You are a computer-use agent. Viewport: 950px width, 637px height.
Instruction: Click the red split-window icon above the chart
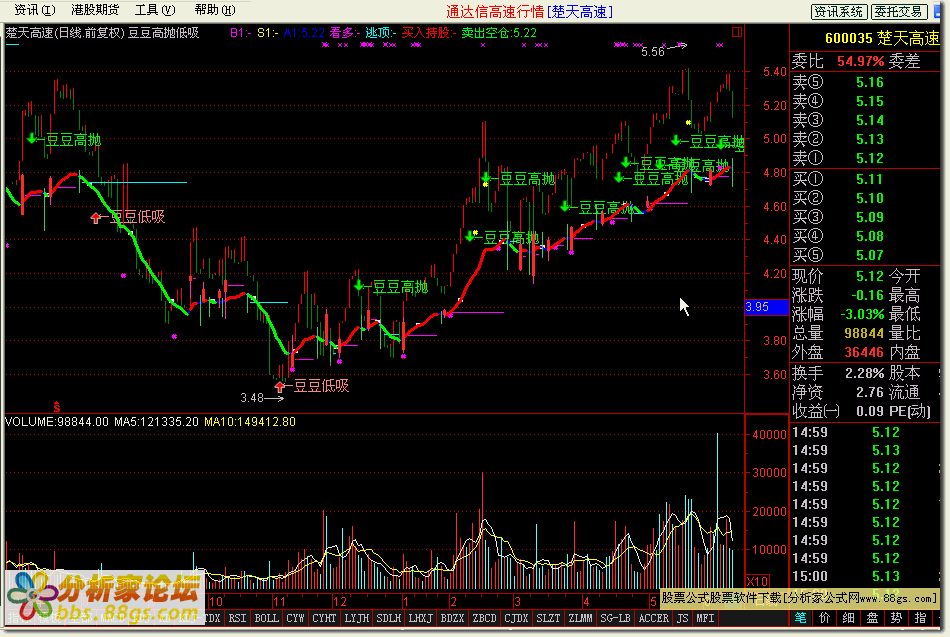(x=737, y=32)
